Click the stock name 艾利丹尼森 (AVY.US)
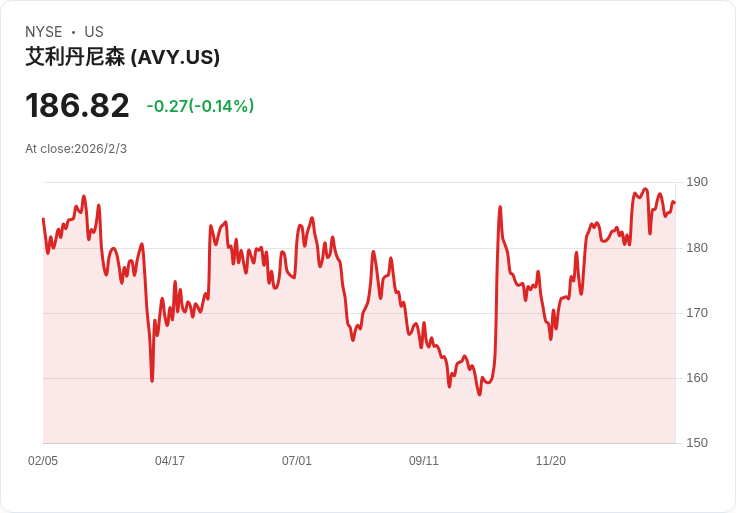Screen dimensions: 736x513 pos(123,57)
